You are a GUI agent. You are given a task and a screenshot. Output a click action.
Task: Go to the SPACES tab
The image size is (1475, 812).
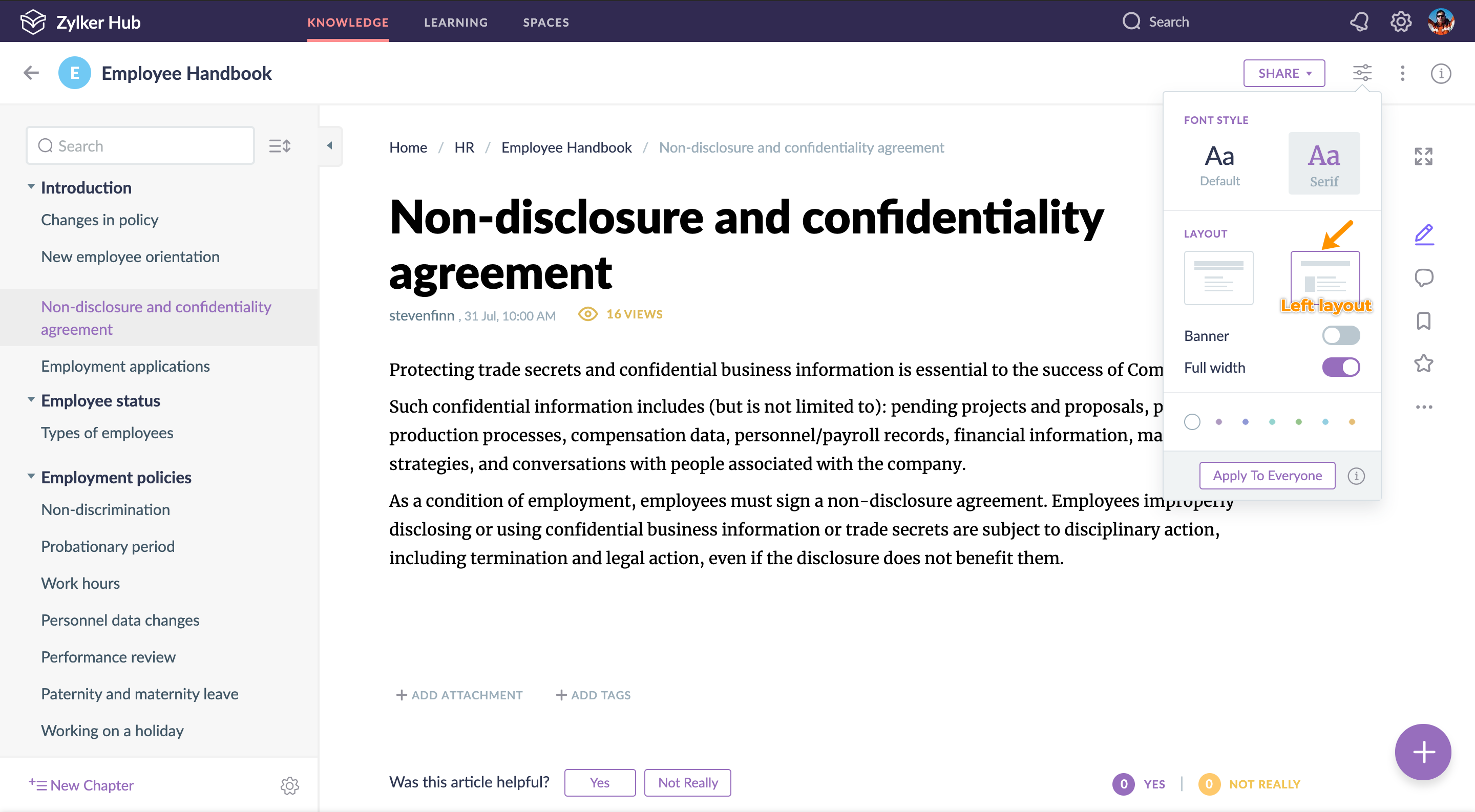(x=545, y=23)
